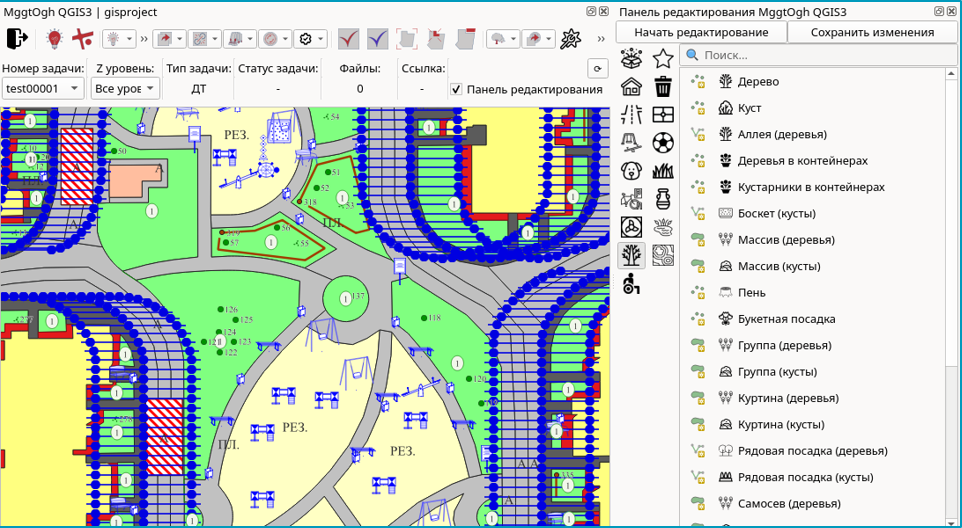Toggle the blue checkmark toolbar button
This screenshot has width=962, height=528.
378,39
